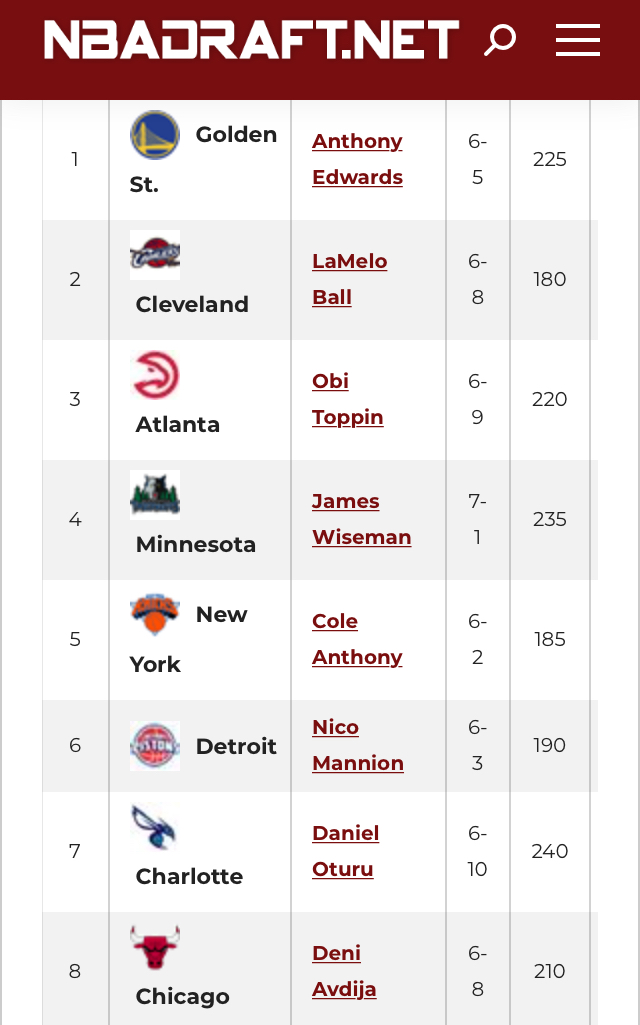Open Obi Toppin player link
This screenshot has height=1025, width=640.
point(348,399)
